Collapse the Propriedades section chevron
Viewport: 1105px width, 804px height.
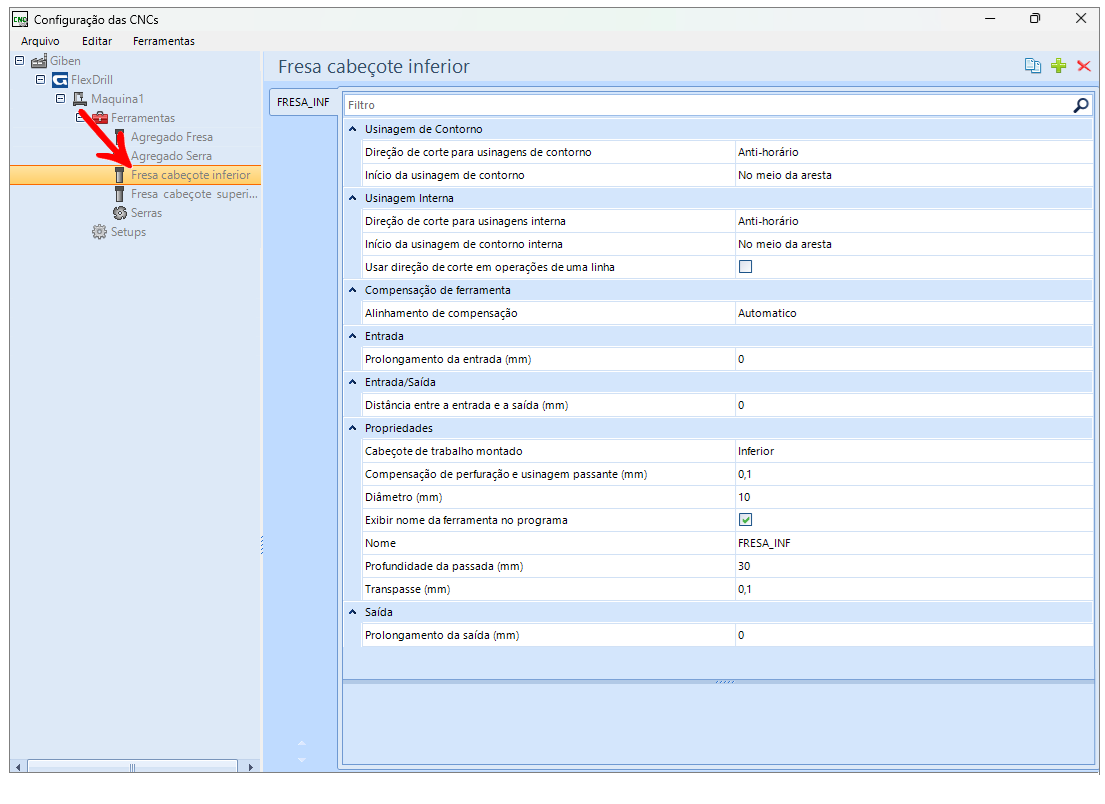(352, 428)
